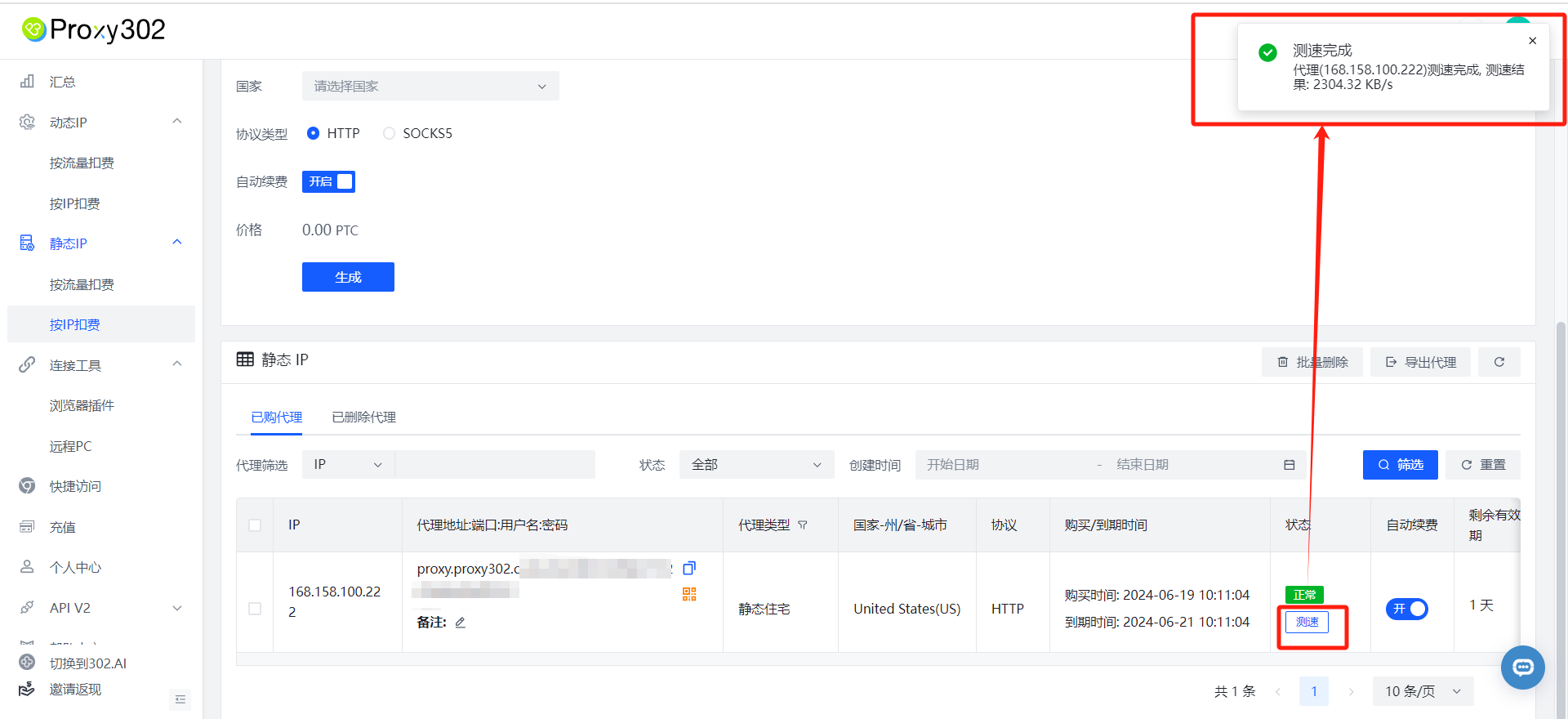Image resolution: width=1568 pixels, height=719 pixels.
Task: Select the SOCKS5 protocol radio
Action: tap(389, 133)
